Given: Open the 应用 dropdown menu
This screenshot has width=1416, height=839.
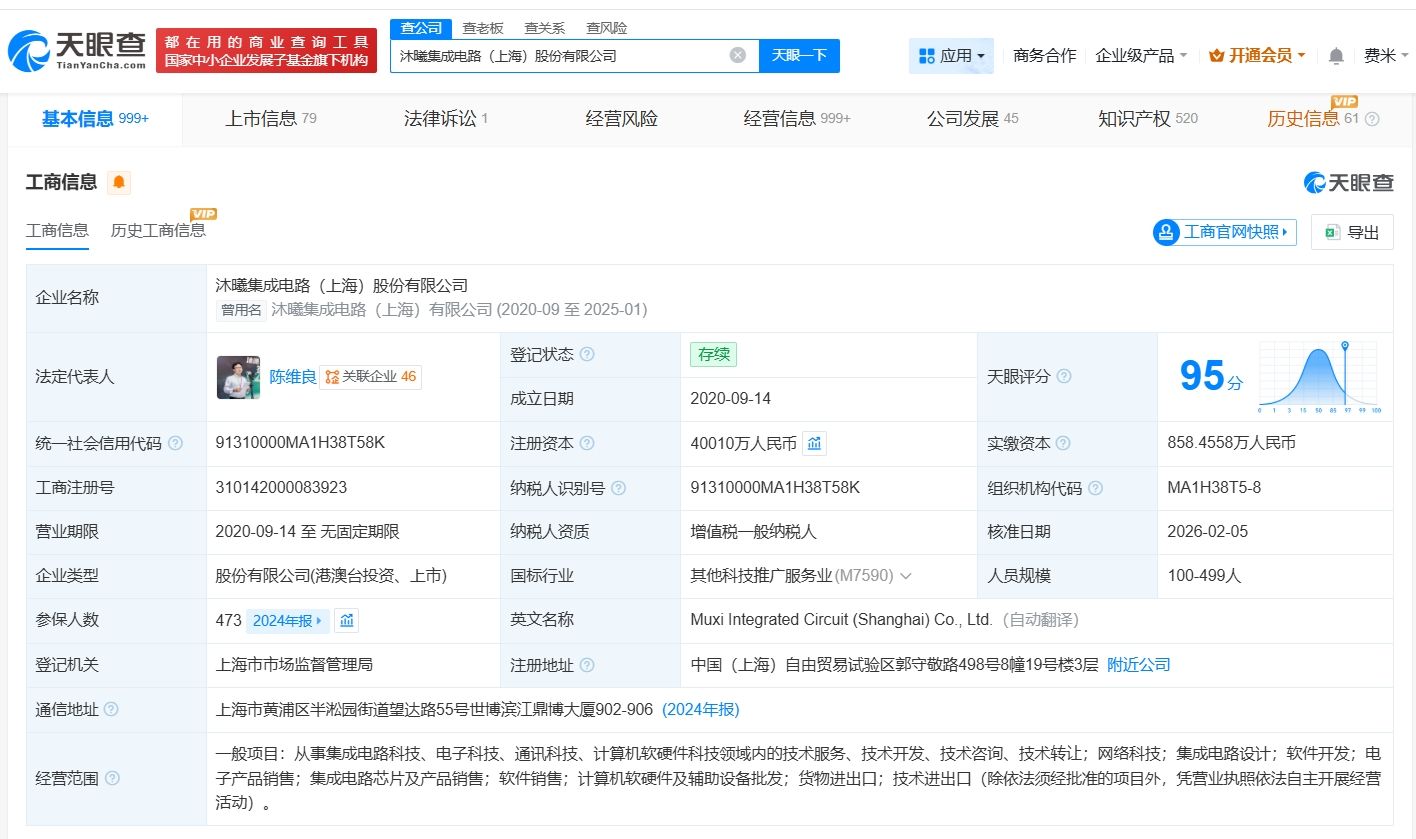Looking at the screenshot, I should (951, 56).
